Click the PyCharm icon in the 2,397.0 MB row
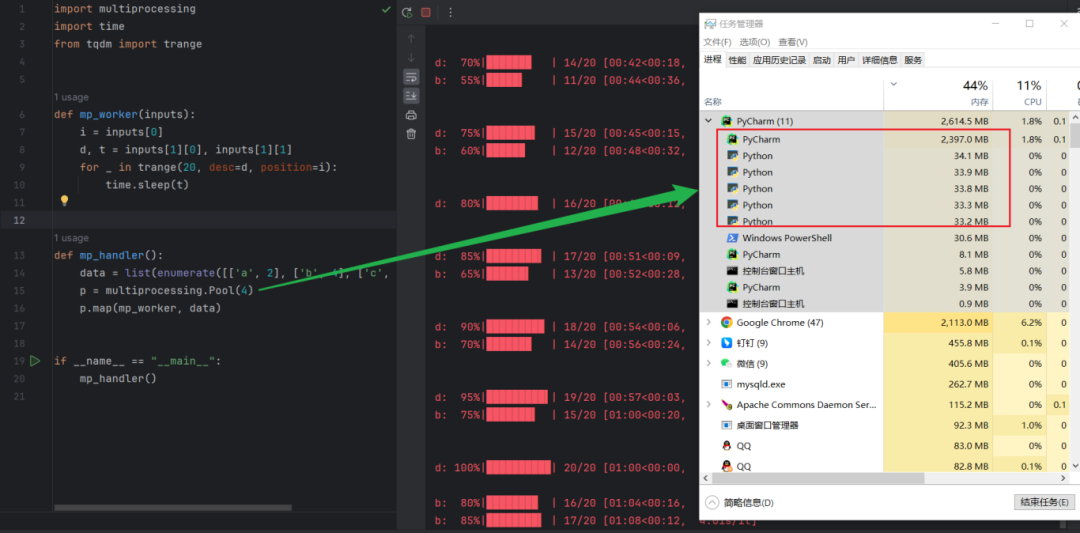Viewport: 1080px width, 533px height. pos(732,139)
